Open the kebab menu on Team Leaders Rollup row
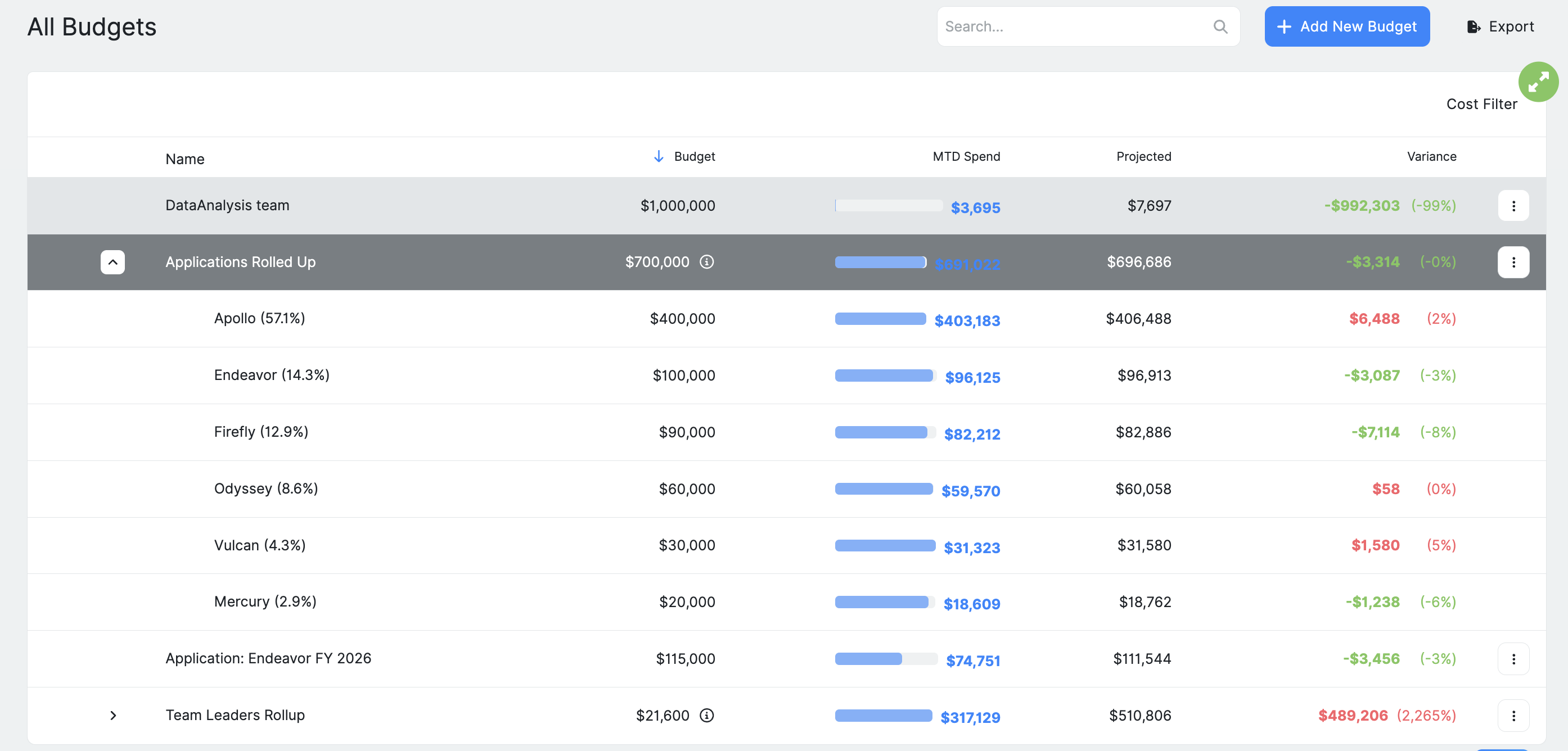This screenshot has height=751, width=1568. (1513, 716)
